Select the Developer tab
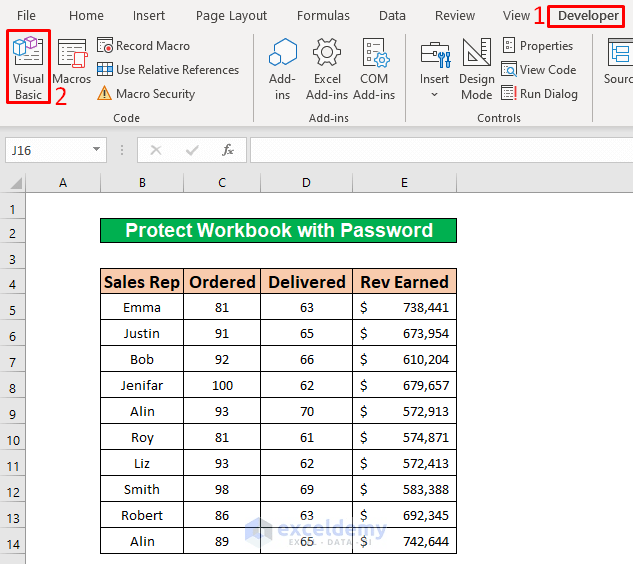Viewport: 633px width, 564px height. pos(588,16)
